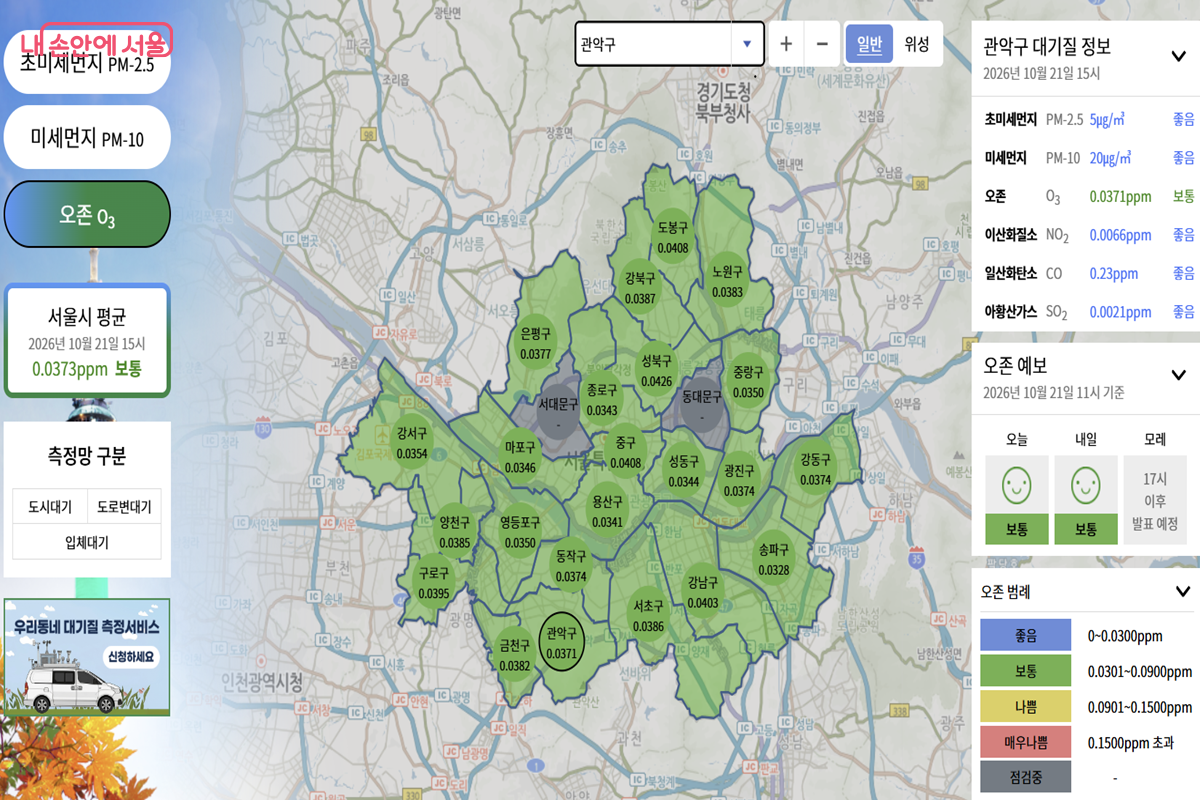Viewport: 1200px width, 800px height.
Task: Zoom in with the plus button
Action: click(x=786, y=44)
